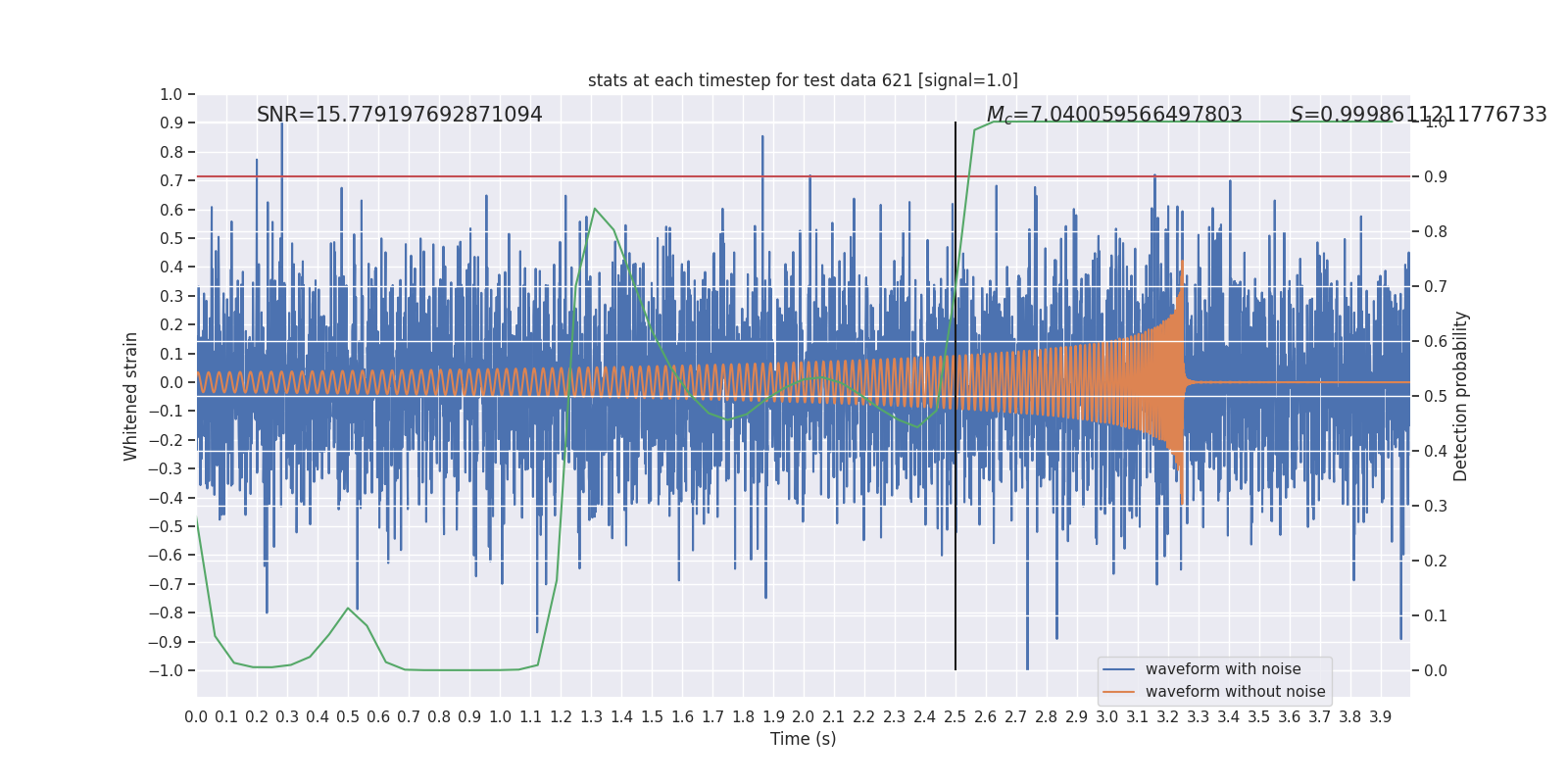This screenshot has height=784, width=1568.
Task: Click the "Whitened strain" y-axis label
Action: click(131, 396)
